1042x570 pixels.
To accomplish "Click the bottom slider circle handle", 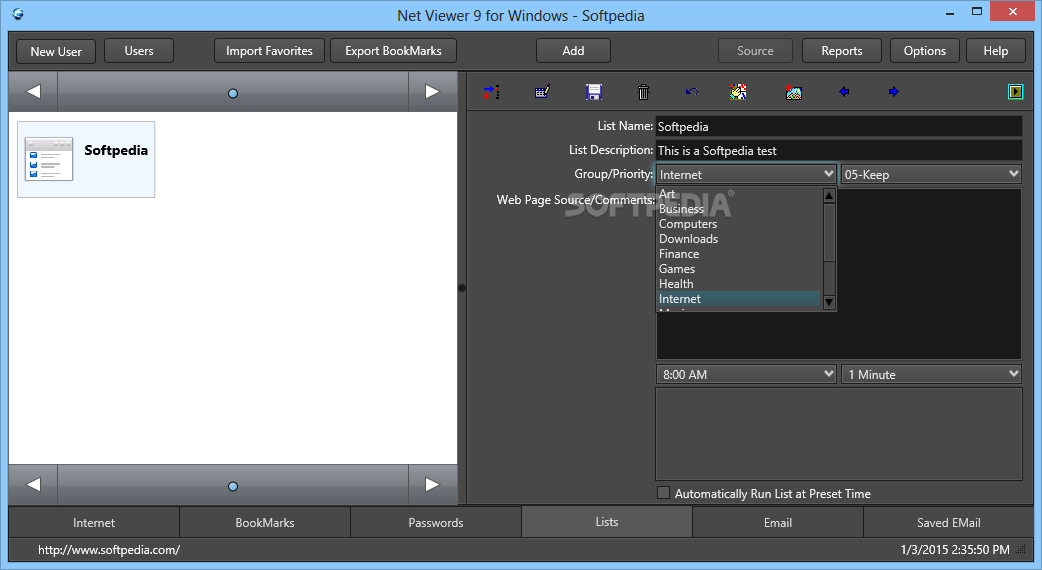I will tap(233, 486).
